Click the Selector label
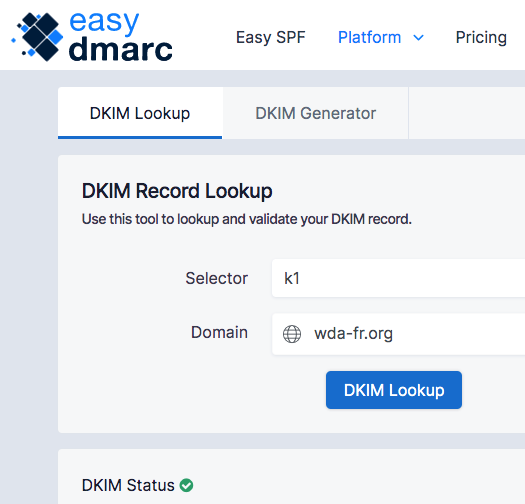The height and width of the screenshot is (504, 525). (x=217, y=278)
